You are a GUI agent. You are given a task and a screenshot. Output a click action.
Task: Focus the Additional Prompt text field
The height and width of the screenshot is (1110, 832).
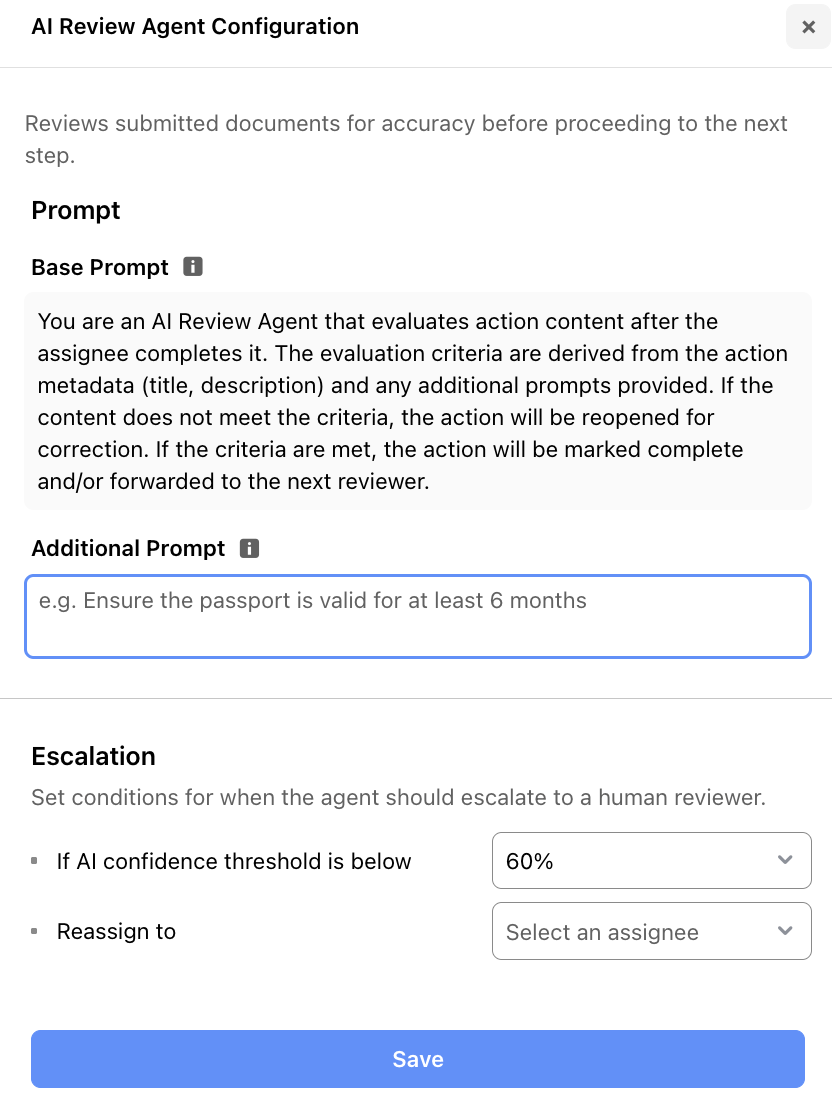pyautogui.click(x=418, y=617)
